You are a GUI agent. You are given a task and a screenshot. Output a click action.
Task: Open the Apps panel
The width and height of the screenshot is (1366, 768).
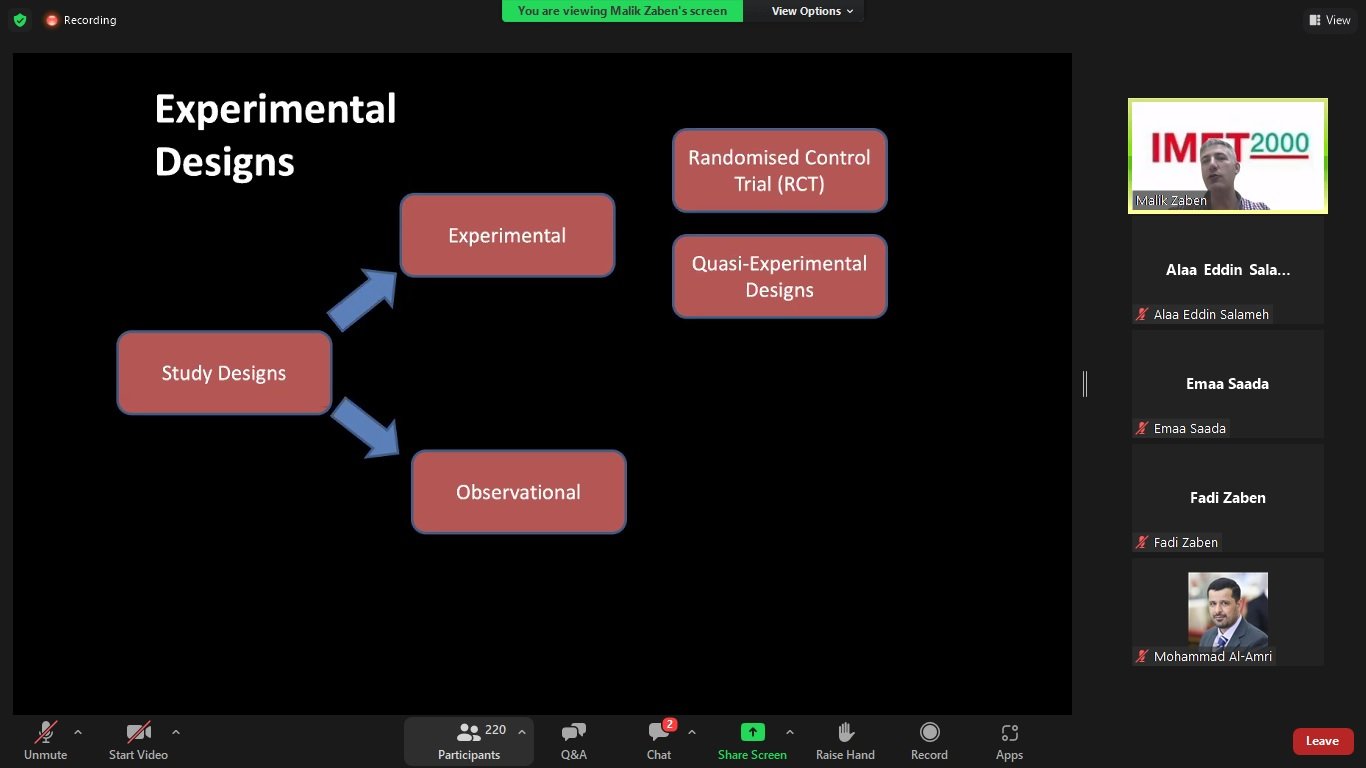click(x=1009, y=741)
